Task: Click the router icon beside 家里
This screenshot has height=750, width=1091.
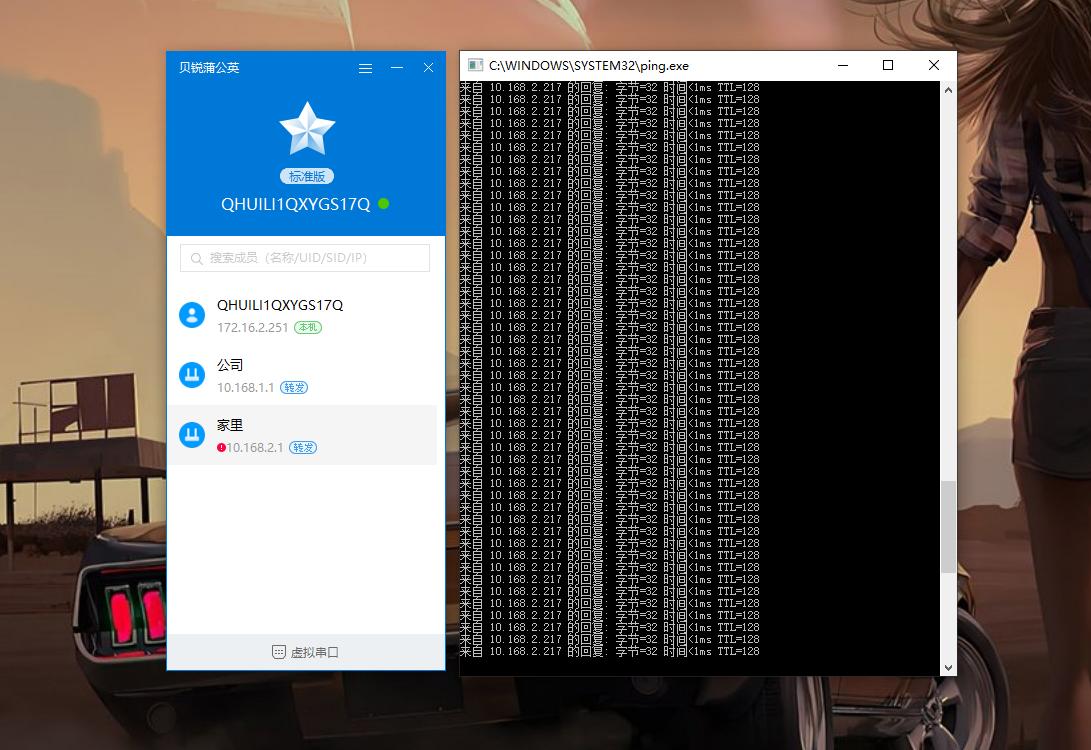Action: [191, 435]
